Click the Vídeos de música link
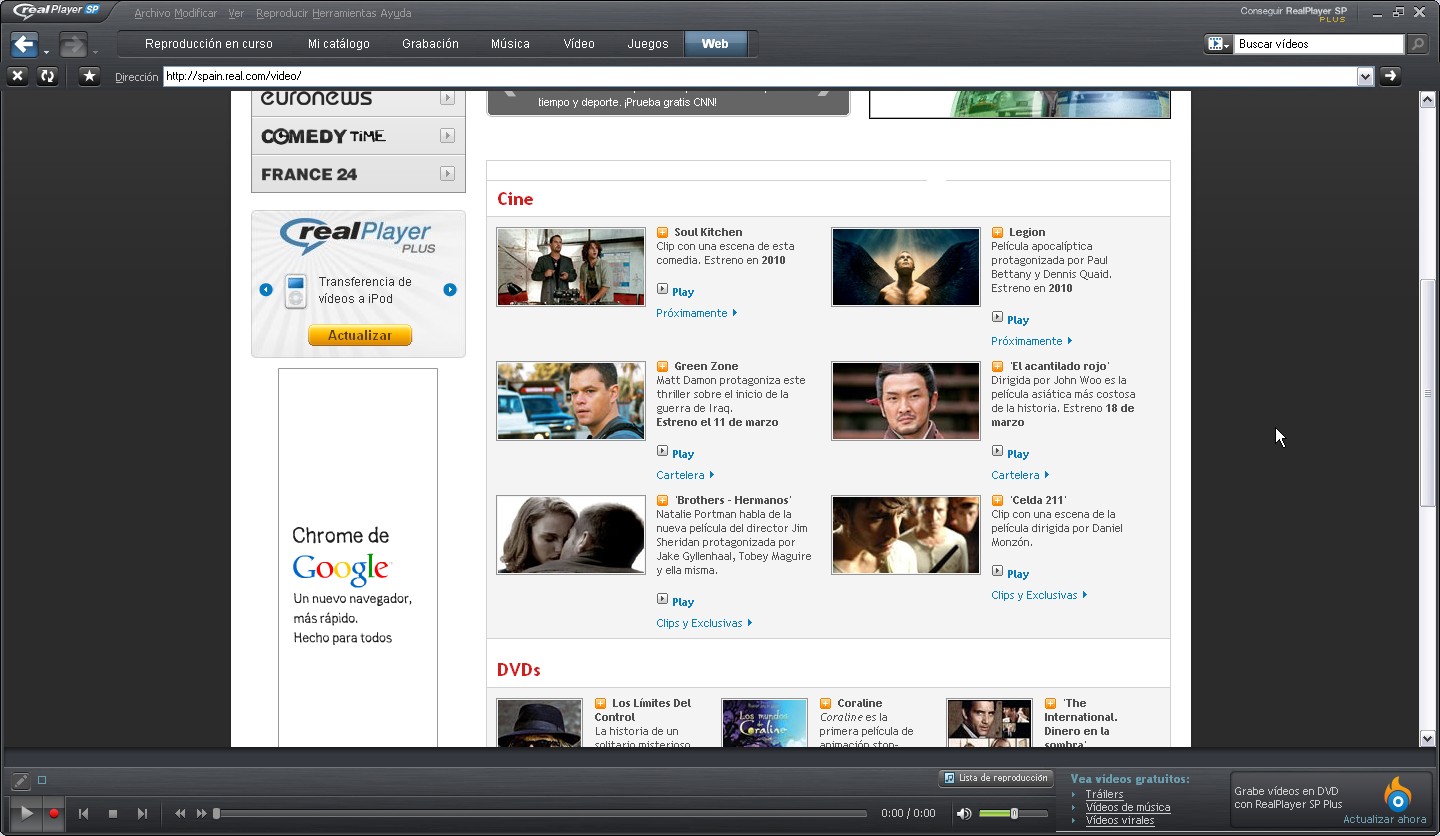Image resolution: width=1440 pixels, height=836 pixels. pos(1128,808)
